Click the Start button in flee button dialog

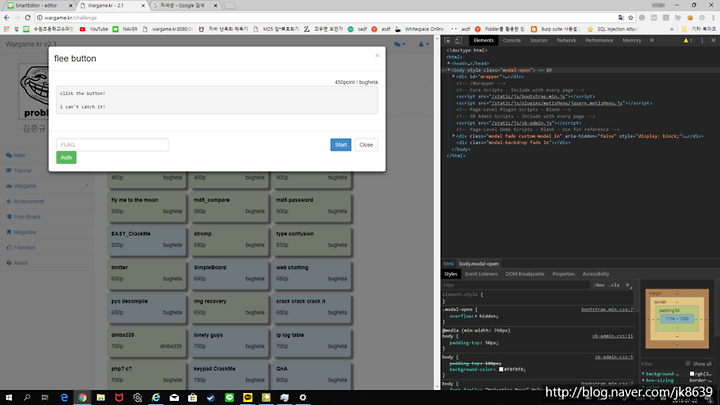341,145
